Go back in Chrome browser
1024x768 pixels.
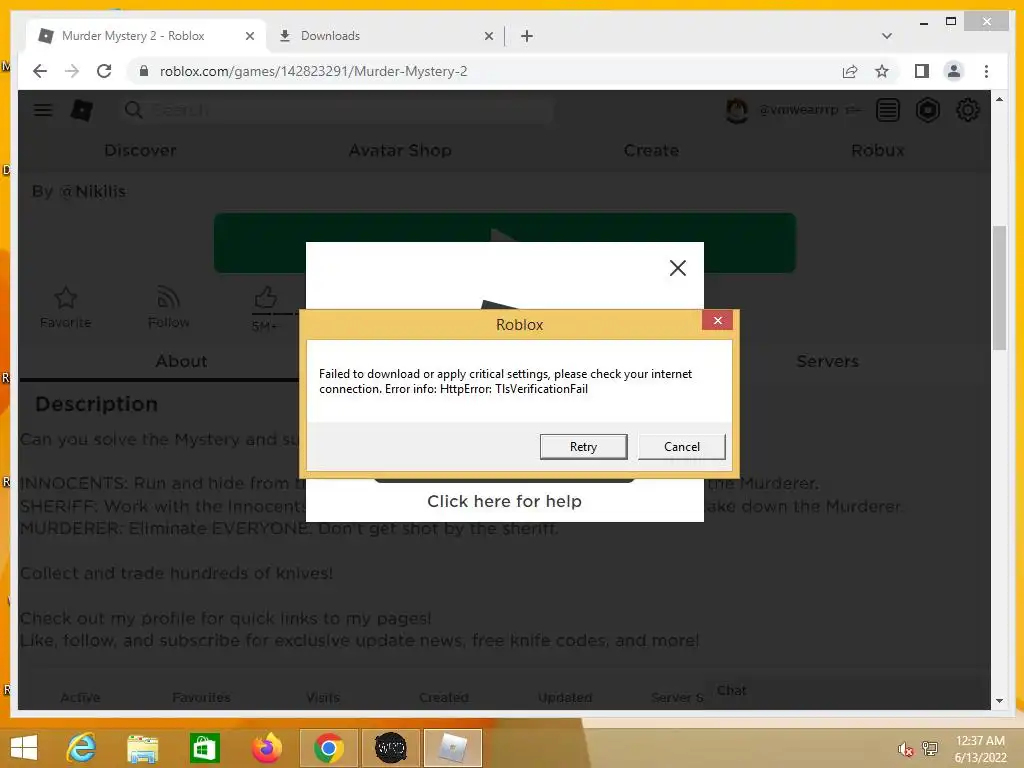pyautogui.click(x=40, y=71)
